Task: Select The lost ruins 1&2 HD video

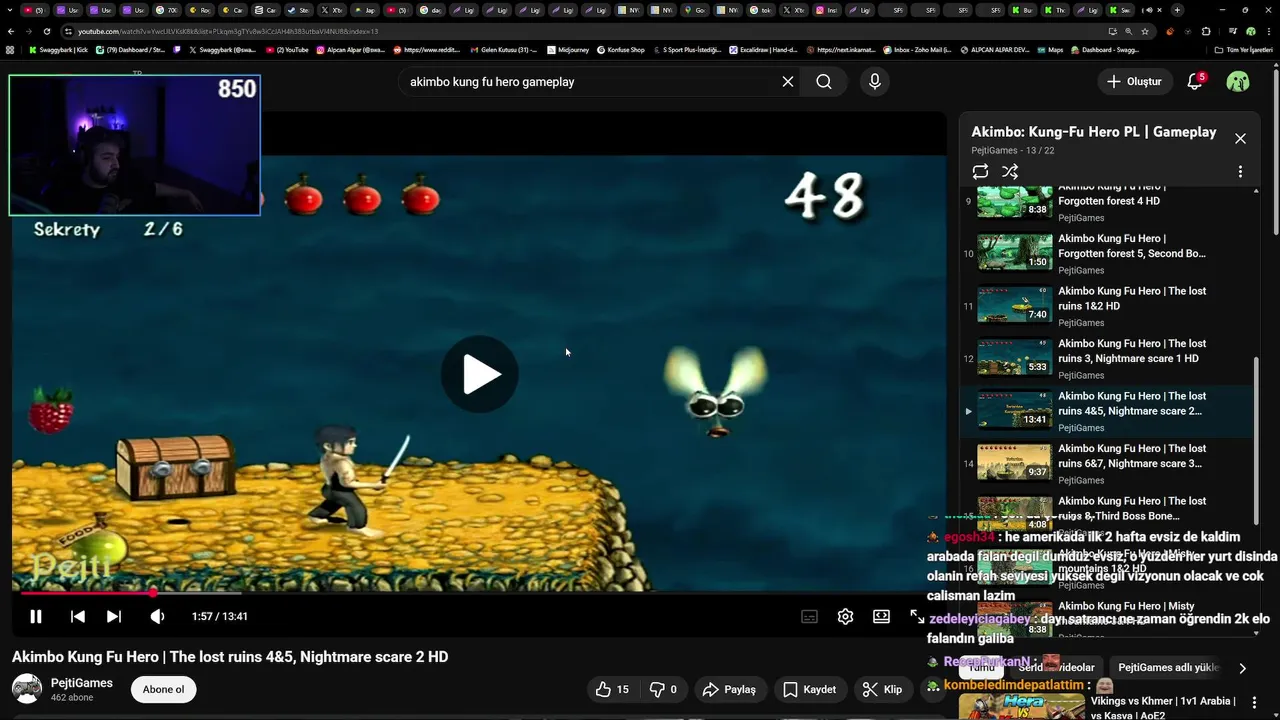Action: 1105,306
